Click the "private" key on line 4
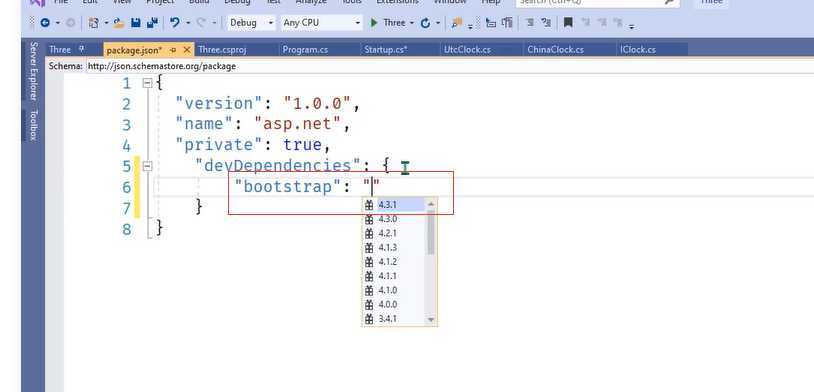Viewport: 814px width, 392px height. (x=219, y=145)
